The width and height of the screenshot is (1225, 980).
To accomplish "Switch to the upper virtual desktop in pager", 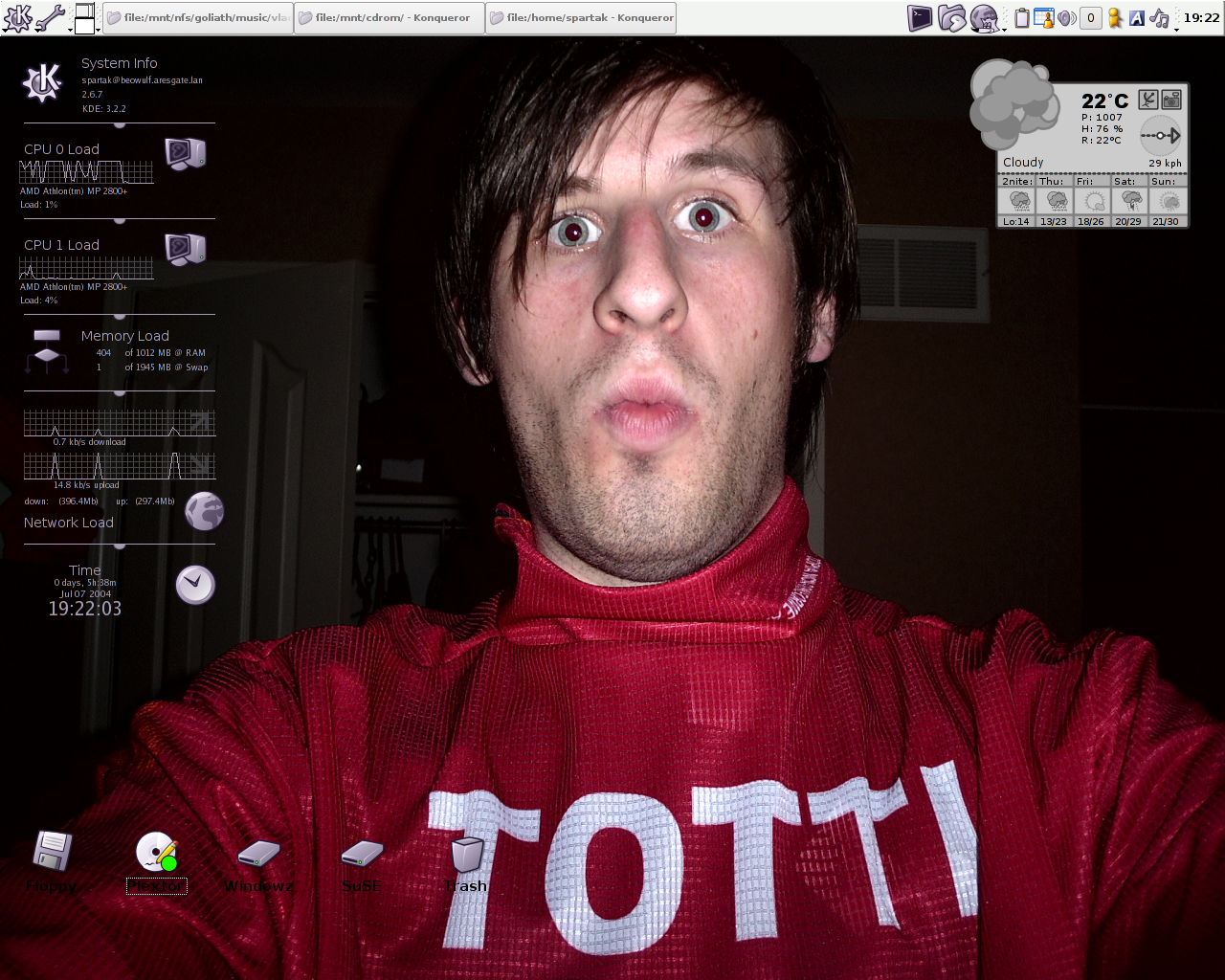I will [x=85, y=11].
